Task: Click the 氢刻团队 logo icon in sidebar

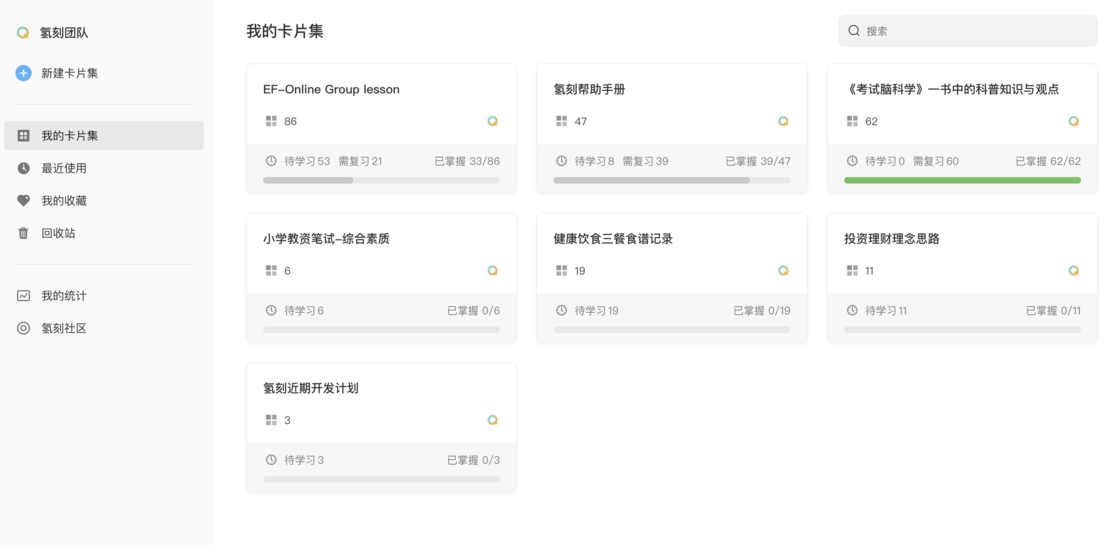Action: [23, 33]
